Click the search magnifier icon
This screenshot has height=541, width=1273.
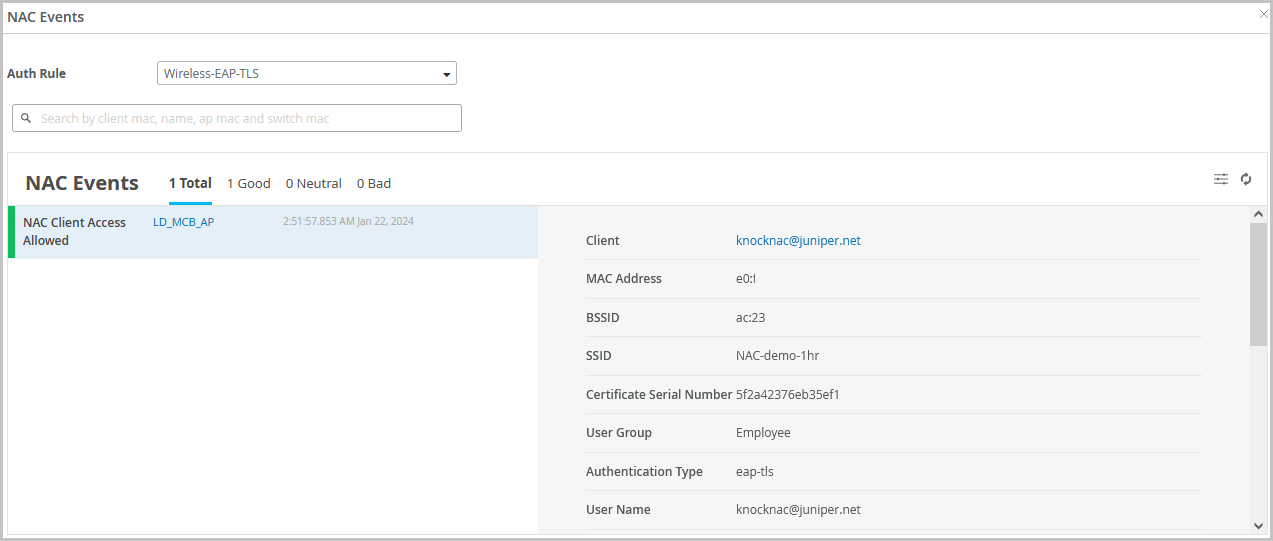26,118
